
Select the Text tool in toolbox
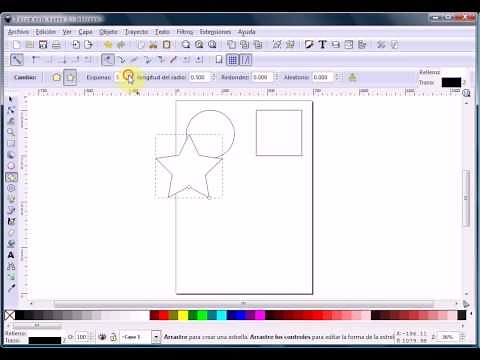[11, 255]
